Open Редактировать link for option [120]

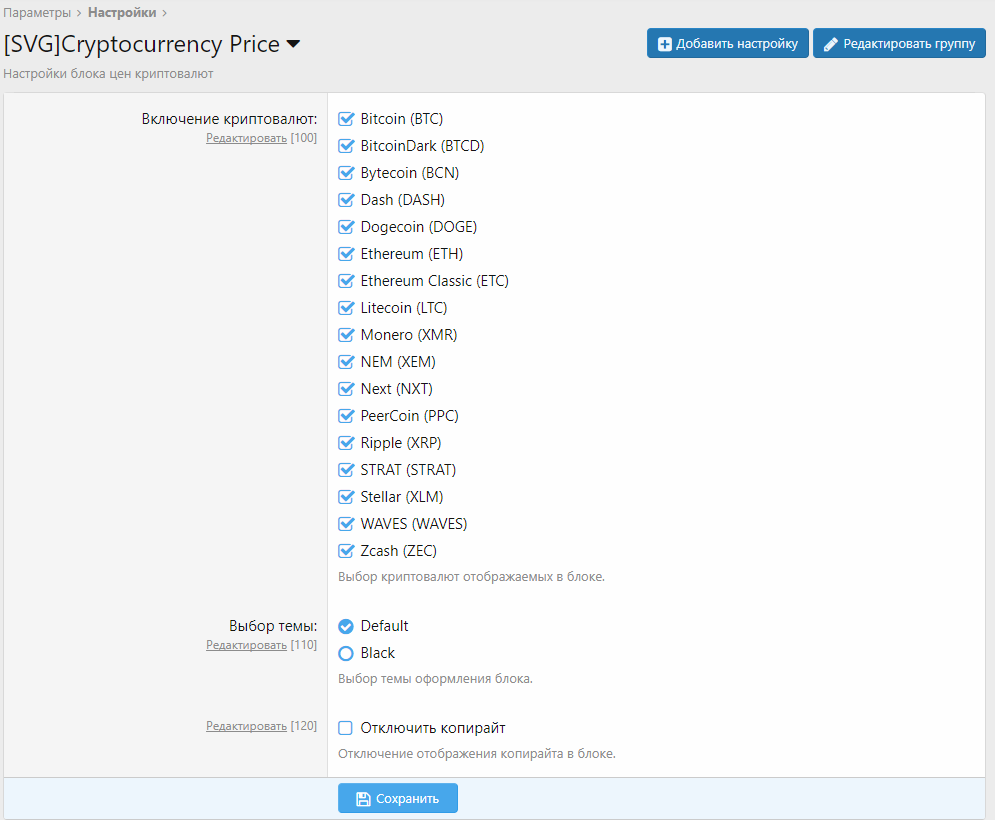[246, 726]
